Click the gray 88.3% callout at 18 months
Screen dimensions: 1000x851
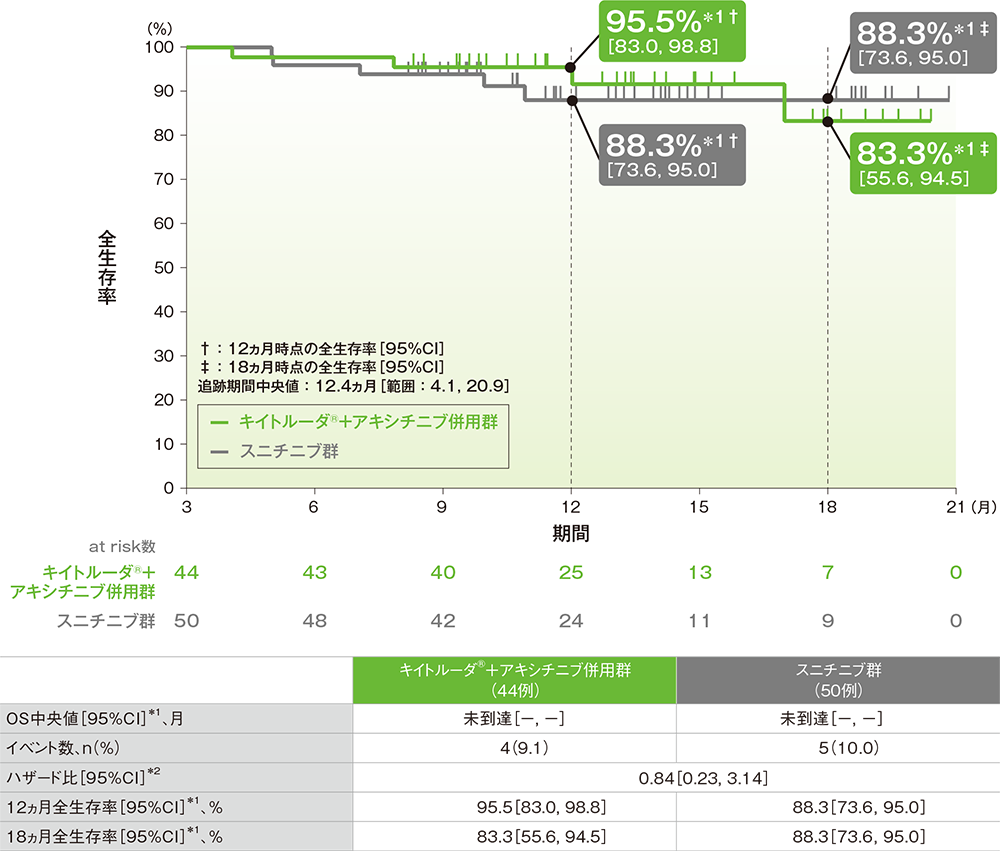(923, 43)
